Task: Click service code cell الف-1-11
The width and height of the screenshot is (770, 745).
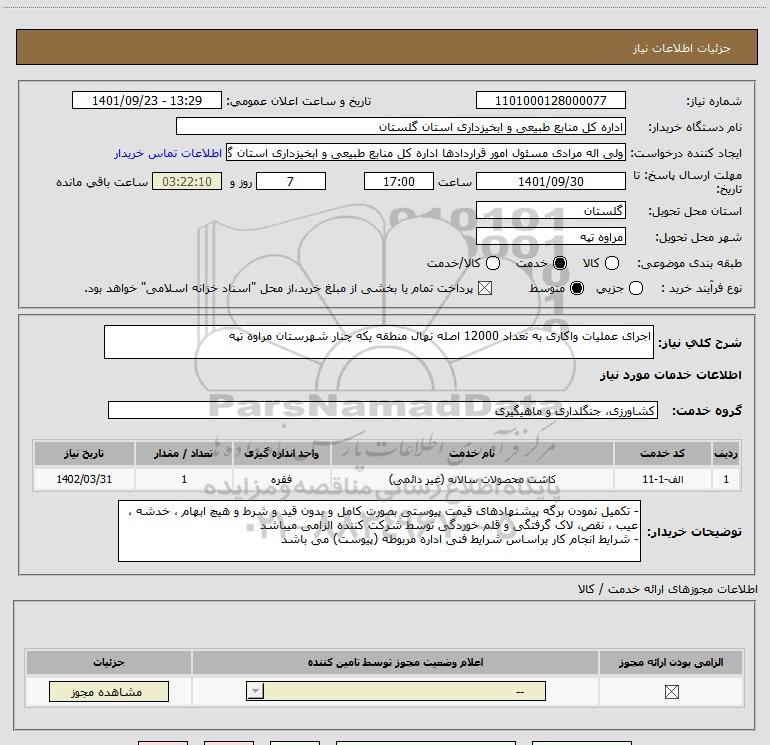Action: (662, 479)
